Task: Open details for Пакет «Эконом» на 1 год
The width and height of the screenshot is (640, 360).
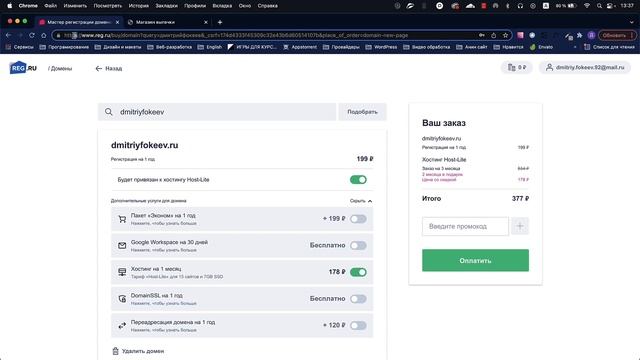Action: click(163, 223)
